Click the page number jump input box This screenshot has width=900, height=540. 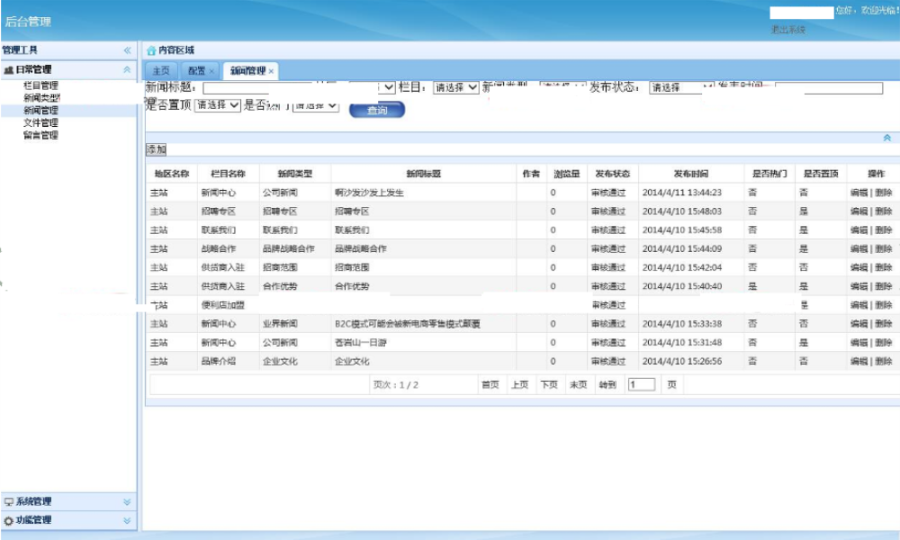point(641,385)
